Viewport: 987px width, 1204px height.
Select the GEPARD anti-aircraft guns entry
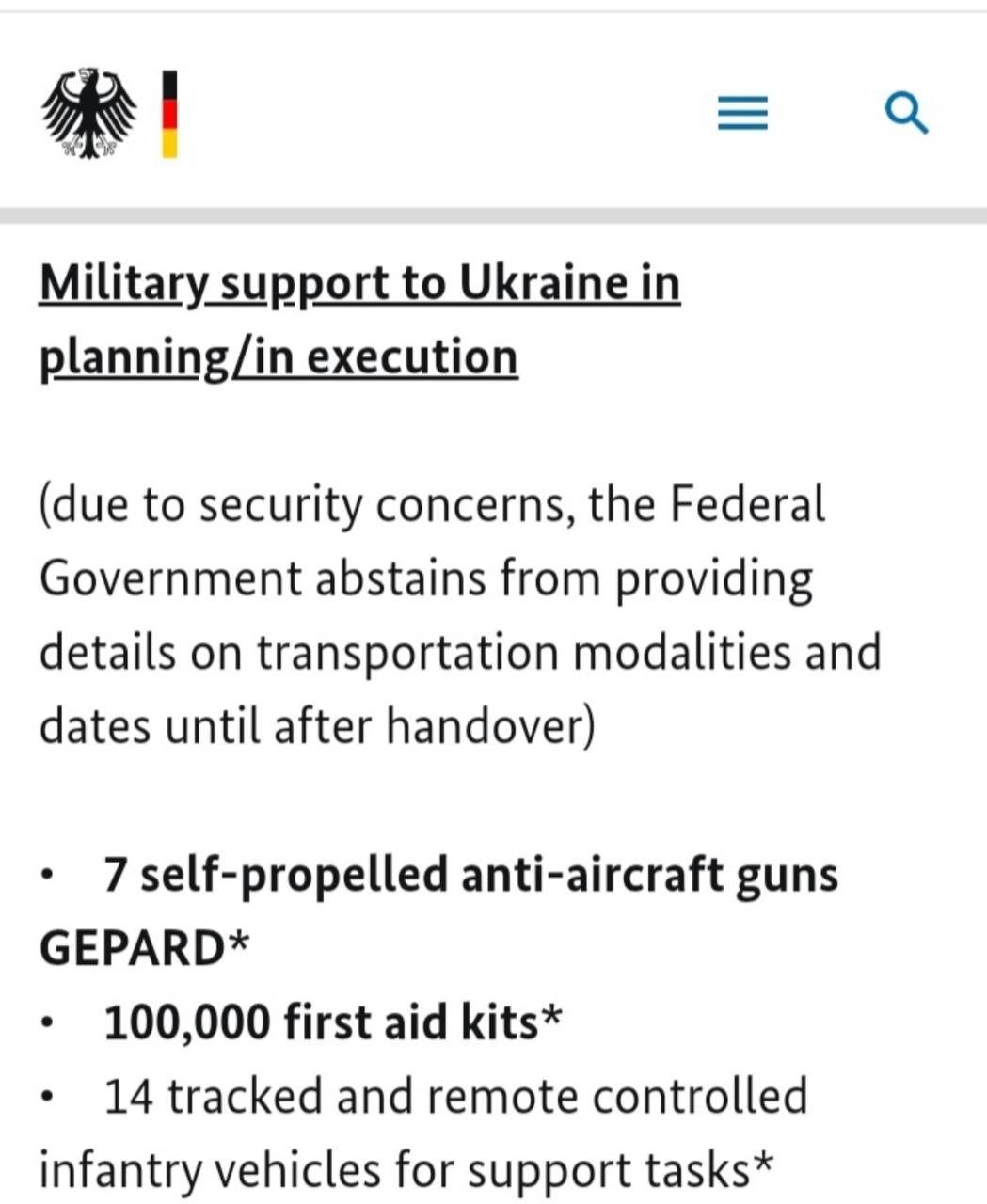click(x=470, y=876)
